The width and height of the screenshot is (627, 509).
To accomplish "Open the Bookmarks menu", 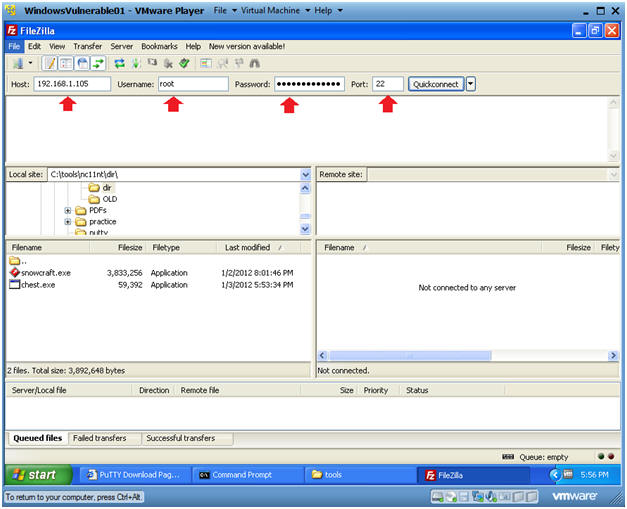I will point(159,46).
